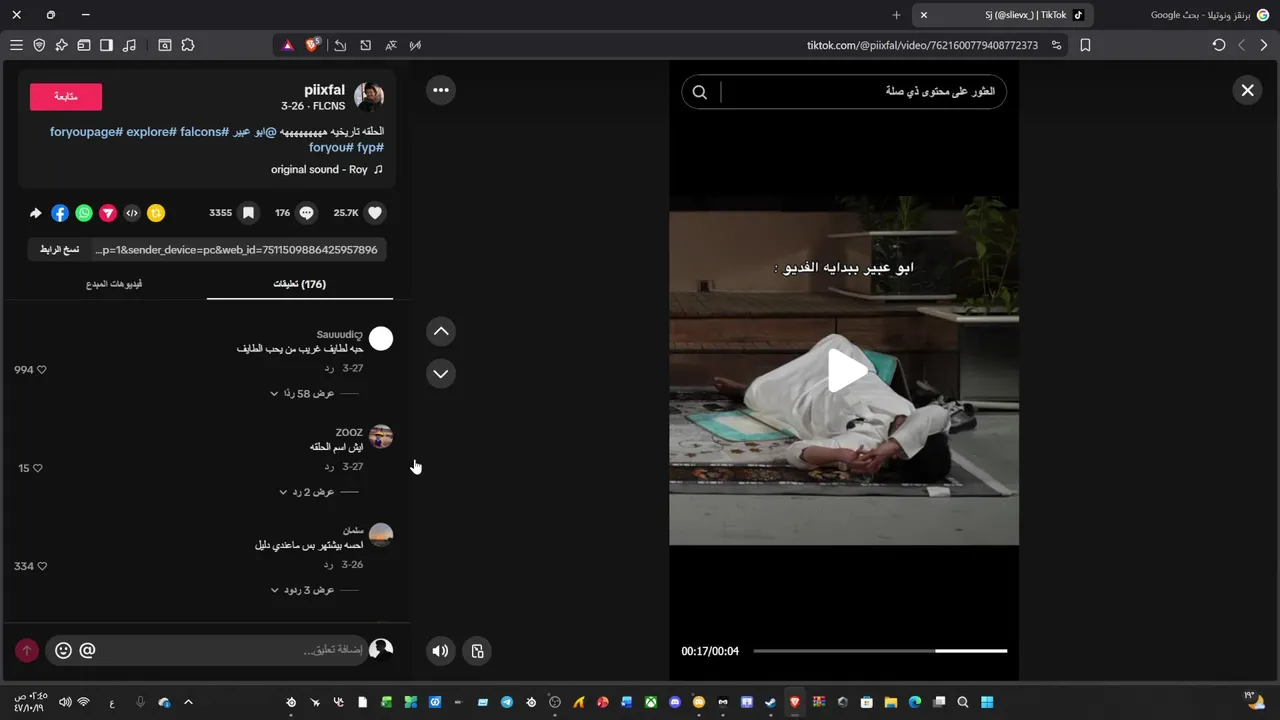The width and height of the screenshot is (1280, 720).
Task: Click the post comment arrow button
Action: point(27,651)
